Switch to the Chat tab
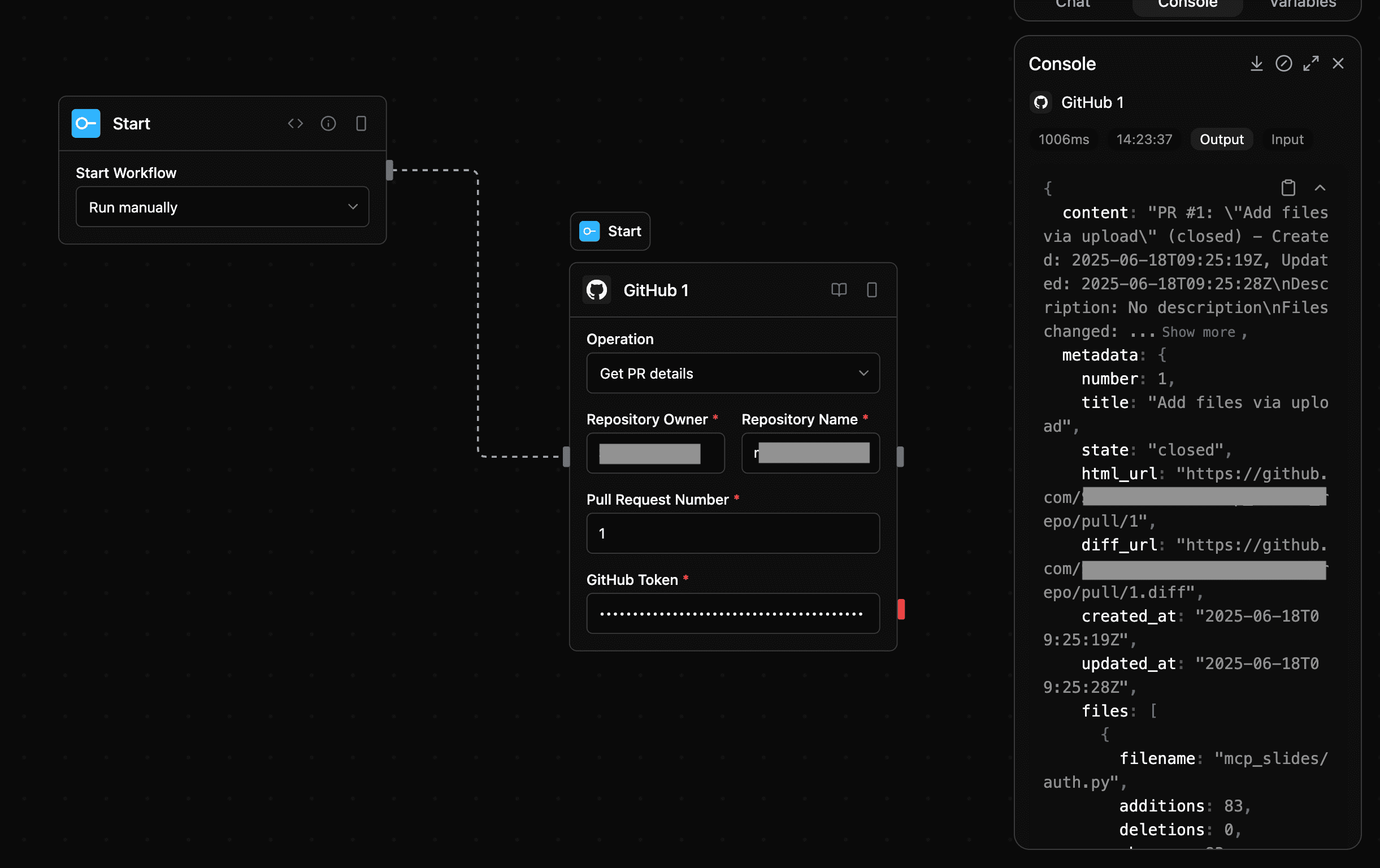 (1072, 5)
